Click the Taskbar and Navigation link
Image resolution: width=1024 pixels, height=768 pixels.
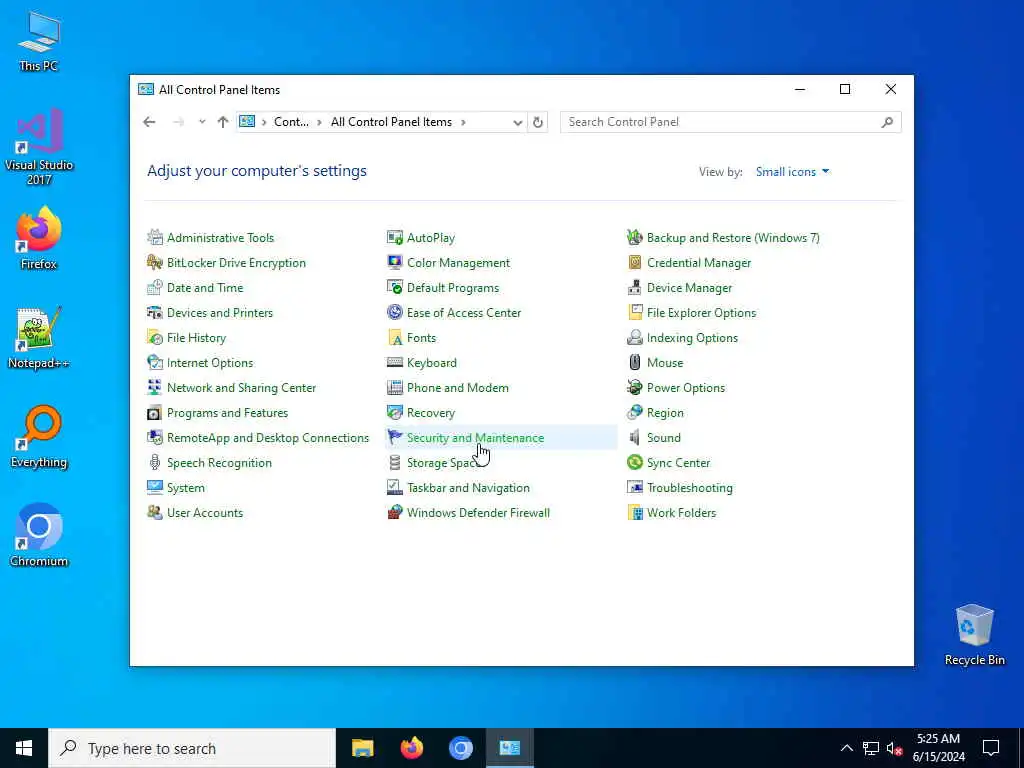468,488
